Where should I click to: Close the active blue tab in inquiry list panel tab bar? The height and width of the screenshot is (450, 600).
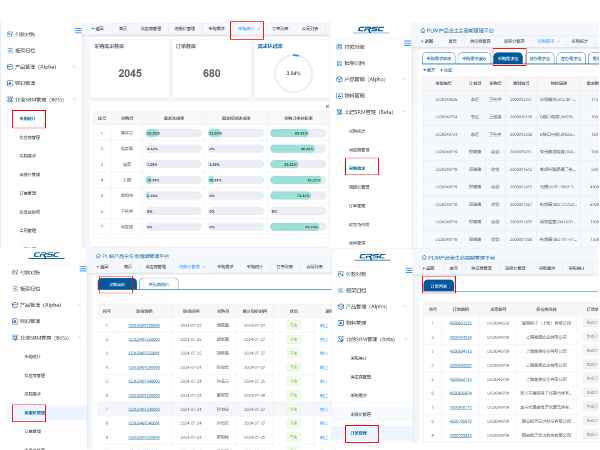204,267
